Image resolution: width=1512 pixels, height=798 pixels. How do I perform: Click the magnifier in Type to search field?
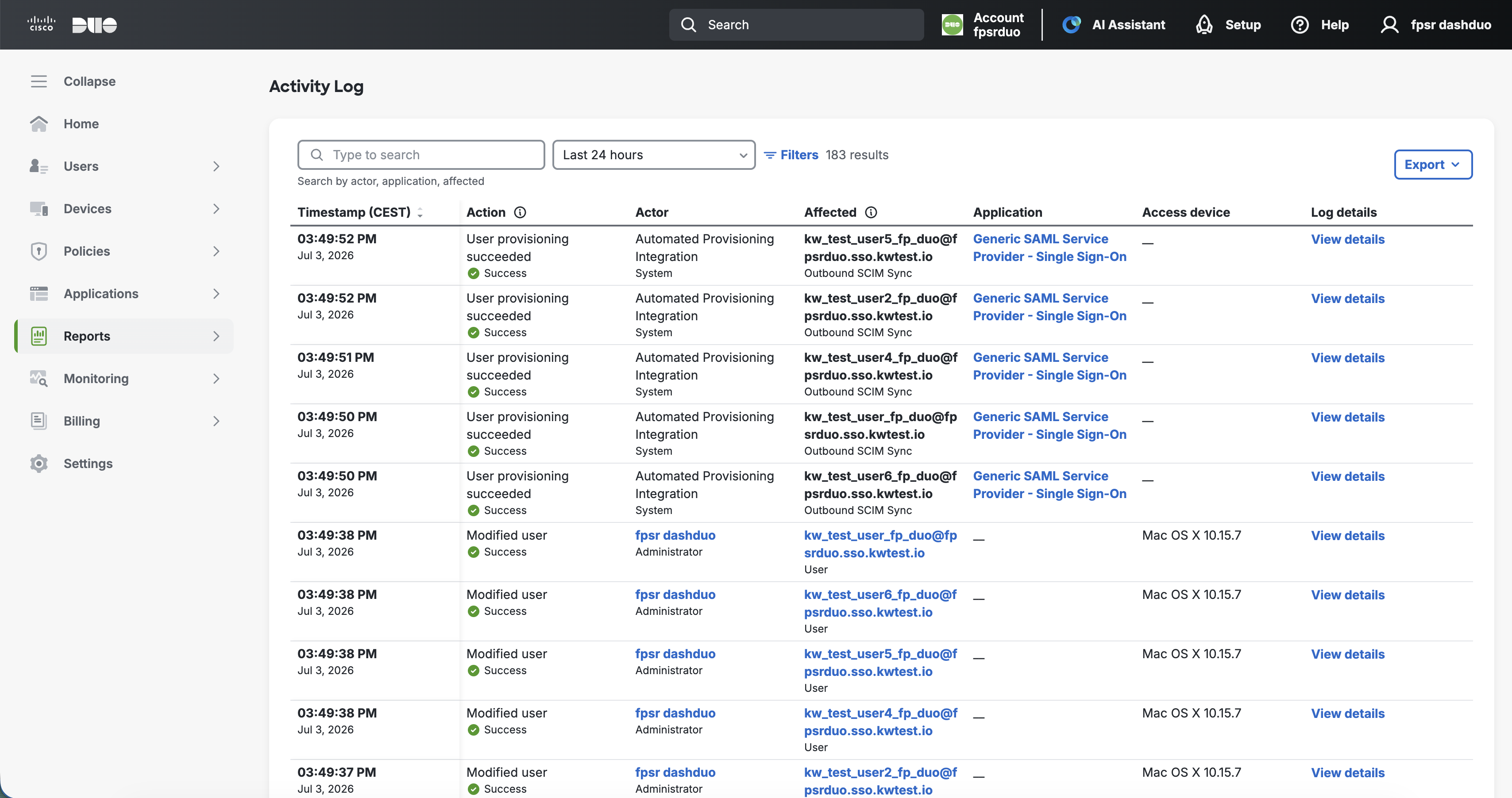pyautogui.click(x=317, y=155)
